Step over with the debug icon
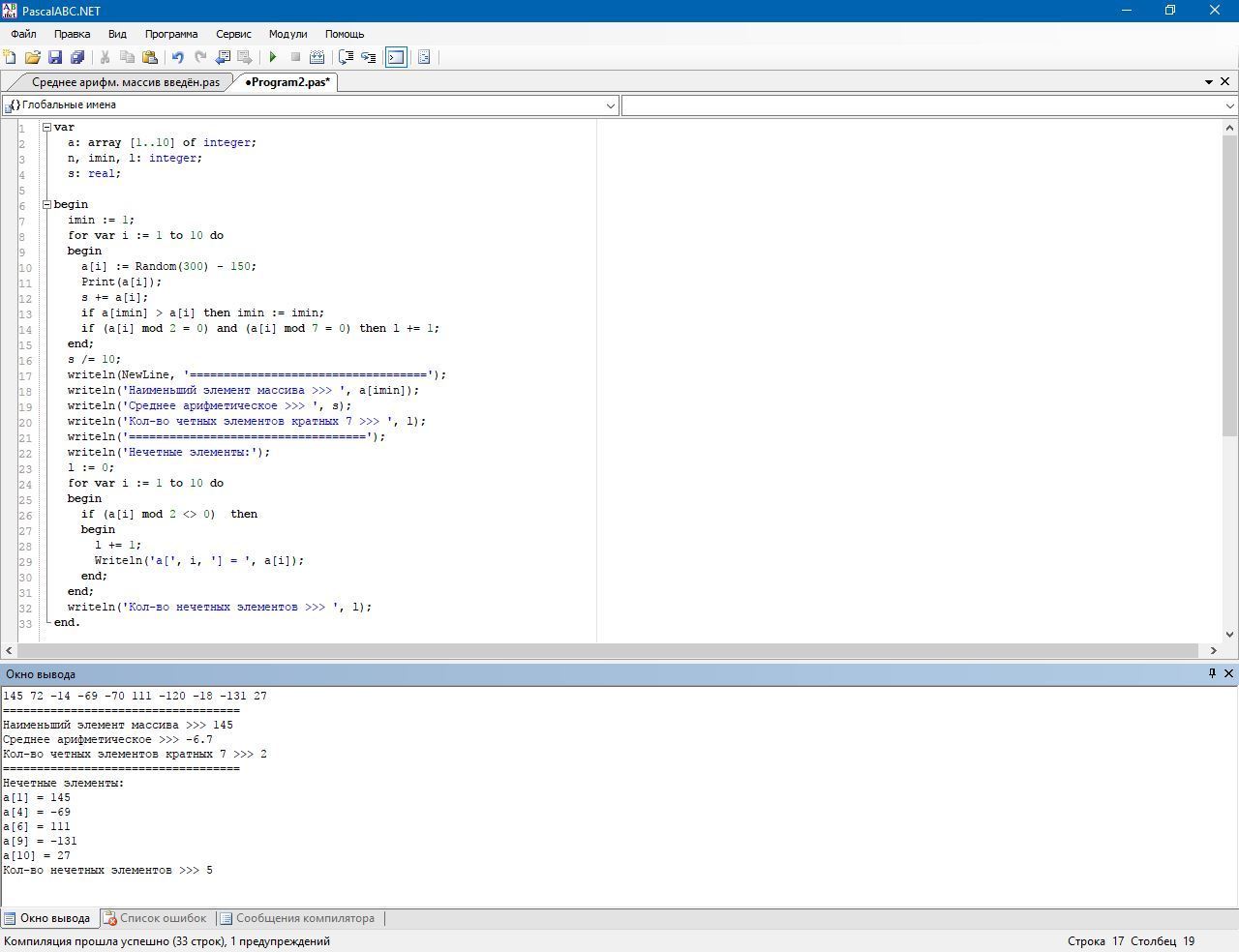Screen dimensions: 1239x952 coord(346,57)
